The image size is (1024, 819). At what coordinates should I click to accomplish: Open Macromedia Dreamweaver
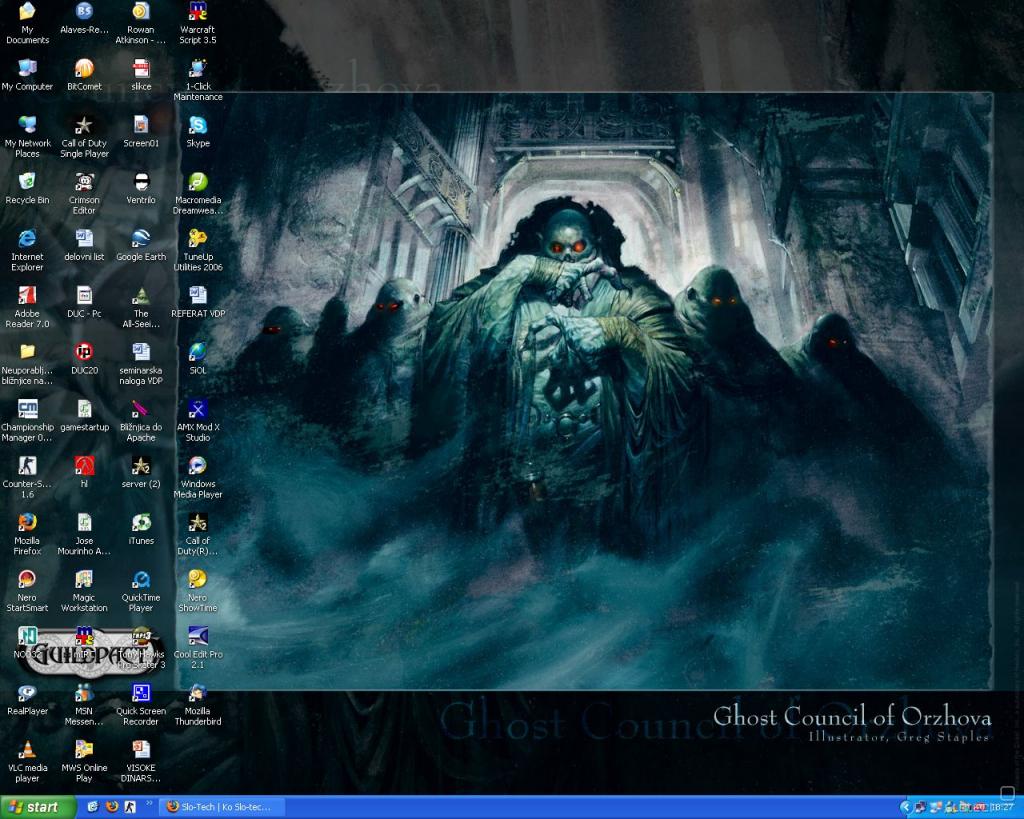pyautogui.click(x=198, y=193)
